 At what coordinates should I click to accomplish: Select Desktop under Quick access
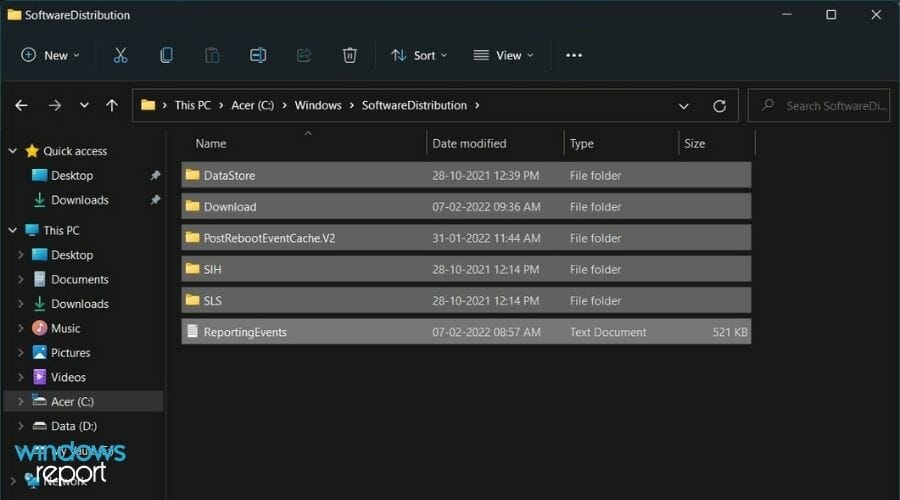pos(72,175)
